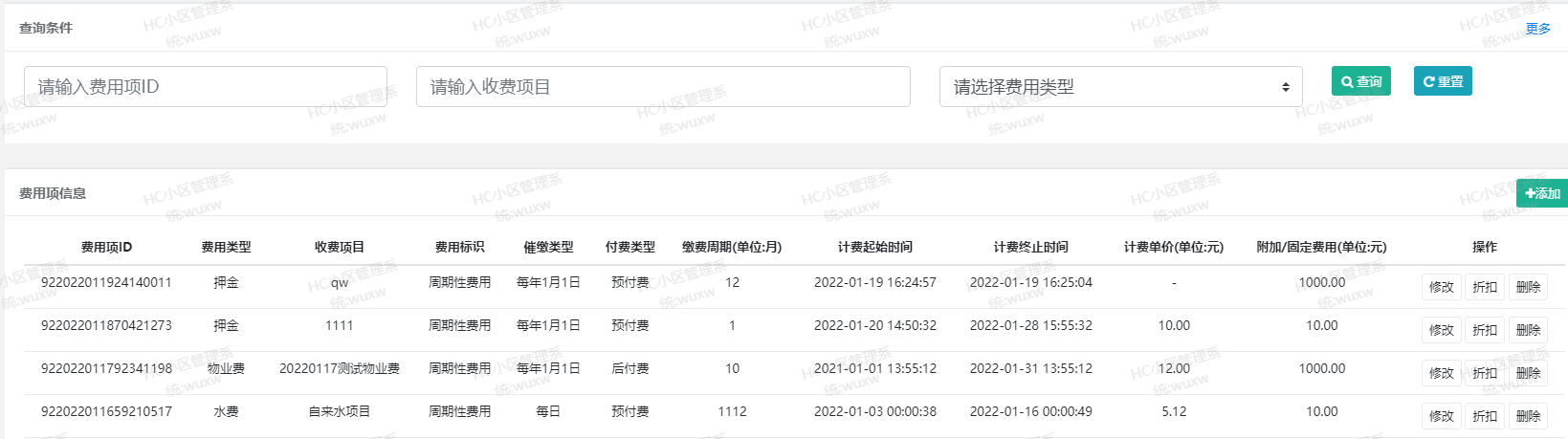Click the 计费终止时间 column header
Screen dimensions: 1568x439
click(x=1031, y=247)
